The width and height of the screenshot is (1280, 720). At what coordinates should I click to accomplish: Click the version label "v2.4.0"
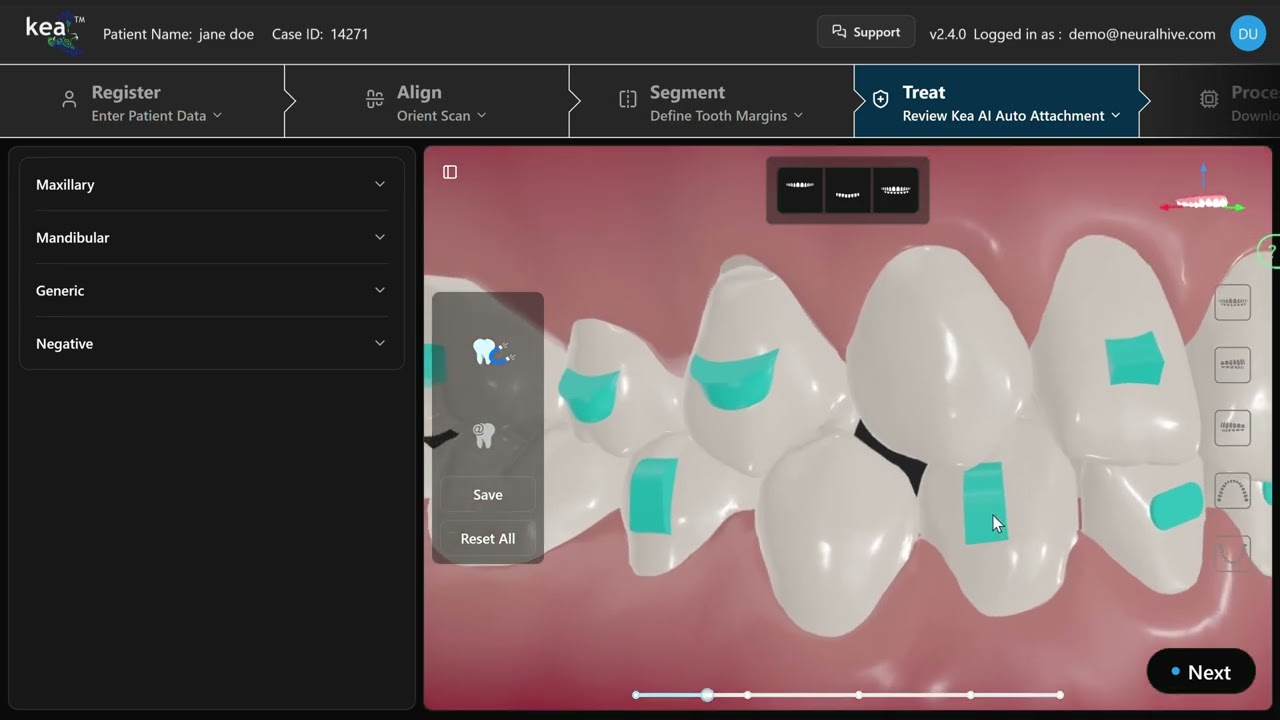pos(948,34)
